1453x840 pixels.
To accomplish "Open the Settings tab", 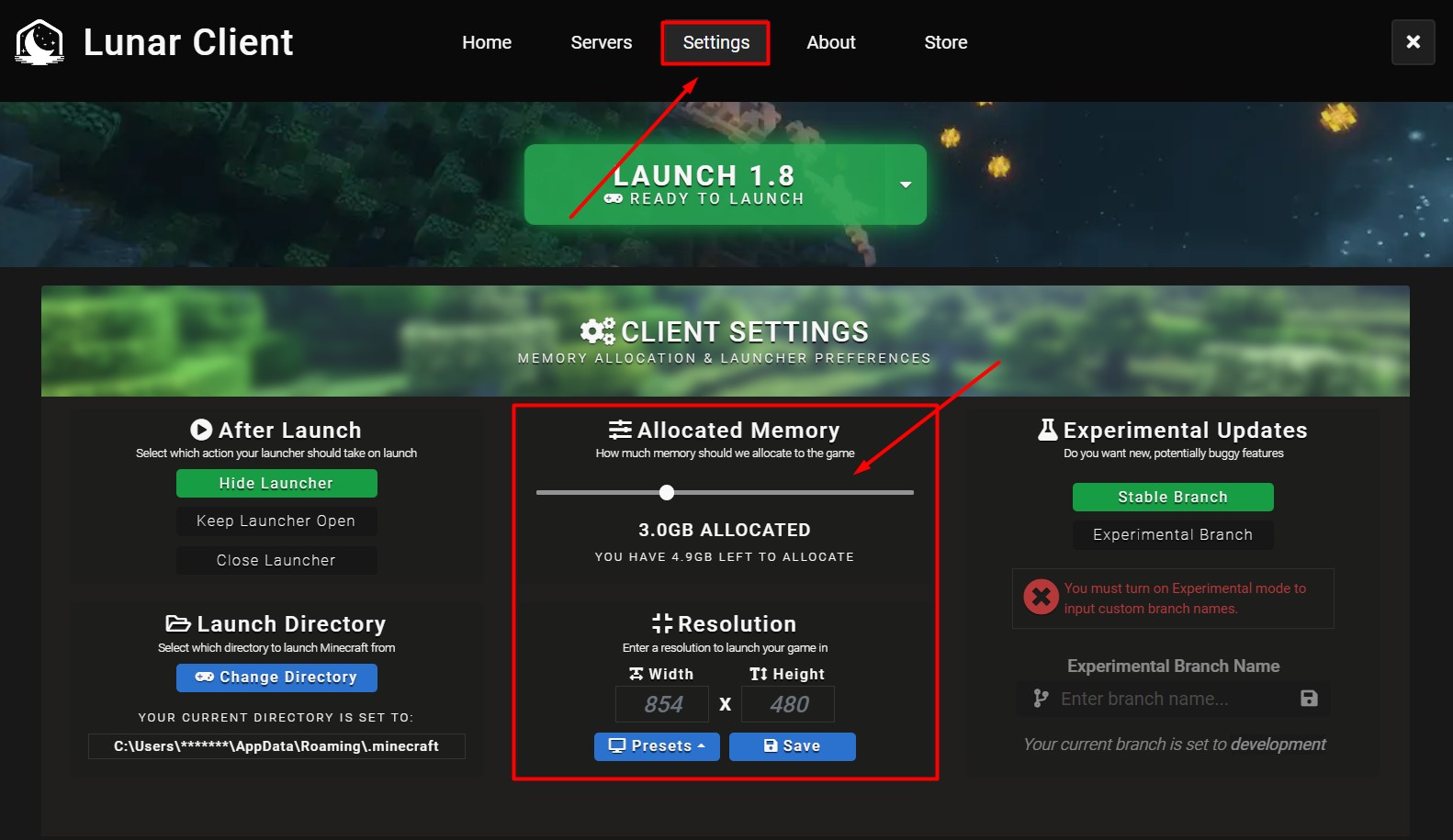I will tap(716, 42).
